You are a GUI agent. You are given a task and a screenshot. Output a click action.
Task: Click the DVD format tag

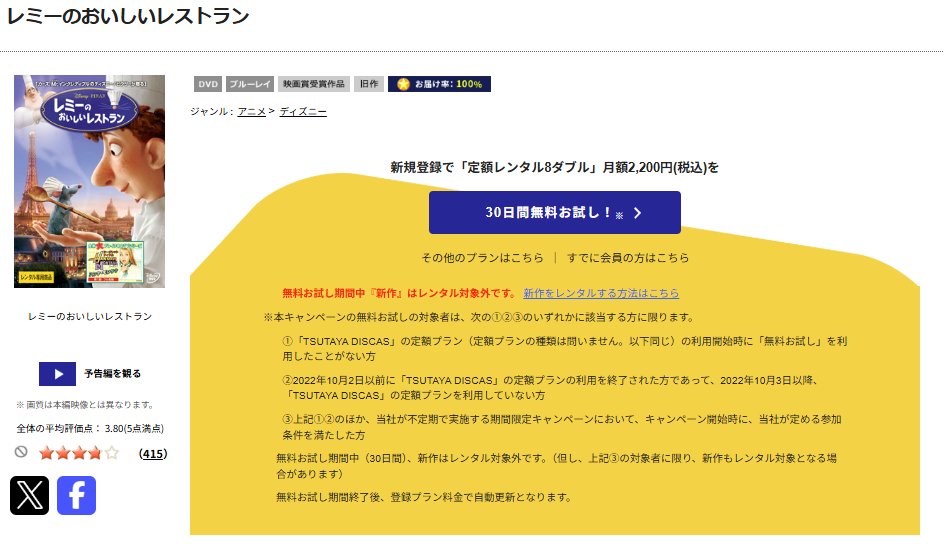[x=208, y=84]
